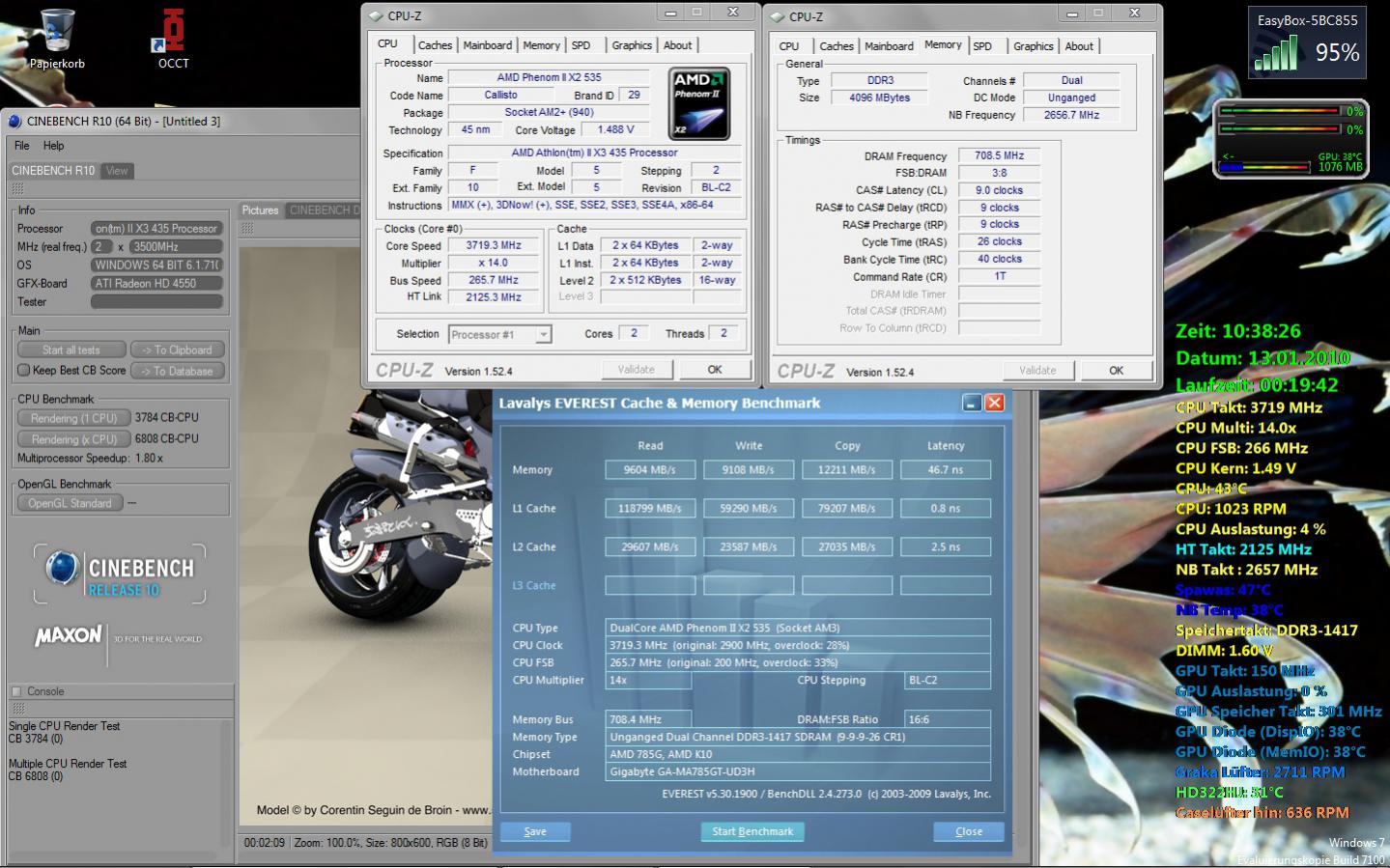Click the Motherboard field Gigabyte GA-MA785GT-UD3H
This screenshot has width=1390, height=868.
[798, 771]
